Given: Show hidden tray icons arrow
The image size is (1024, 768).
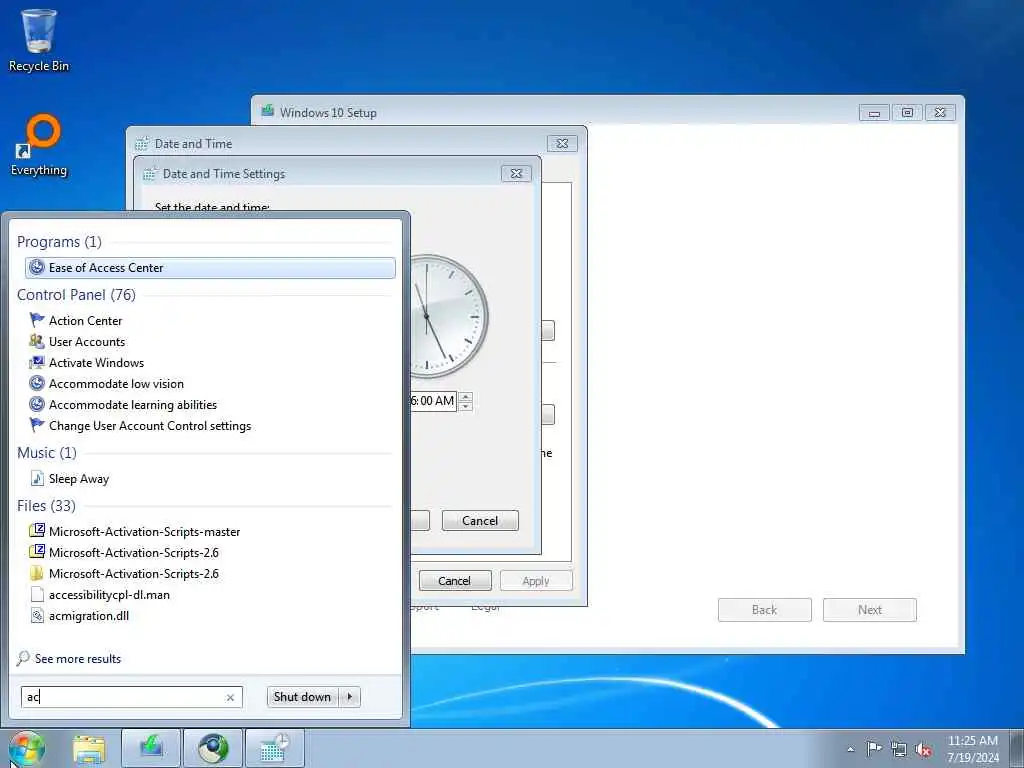Looking at the screenshot, I should point(850,749).
